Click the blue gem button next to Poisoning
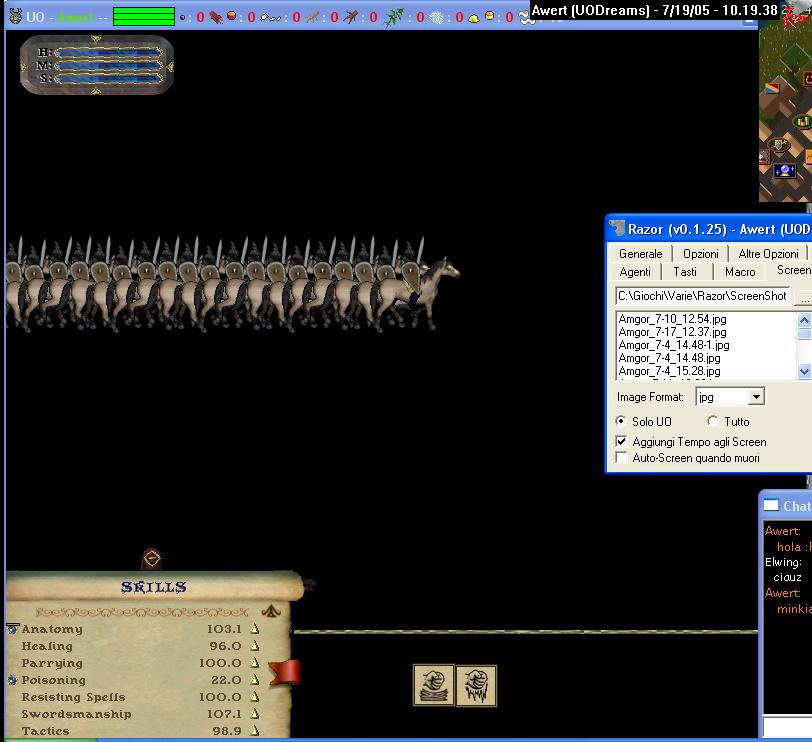The height and width of the screenshot is (742, 812). pyautogui.click(x=12, y=680)
